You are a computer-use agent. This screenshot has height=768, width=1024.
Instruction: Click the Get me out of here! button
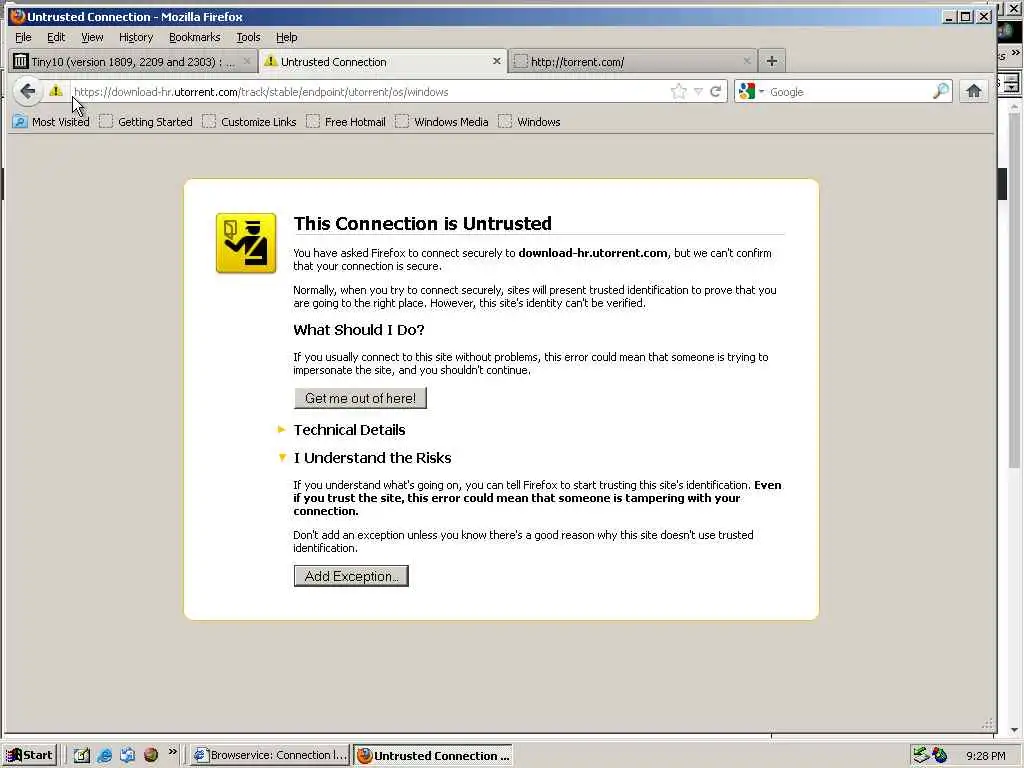tap(360, 398)
